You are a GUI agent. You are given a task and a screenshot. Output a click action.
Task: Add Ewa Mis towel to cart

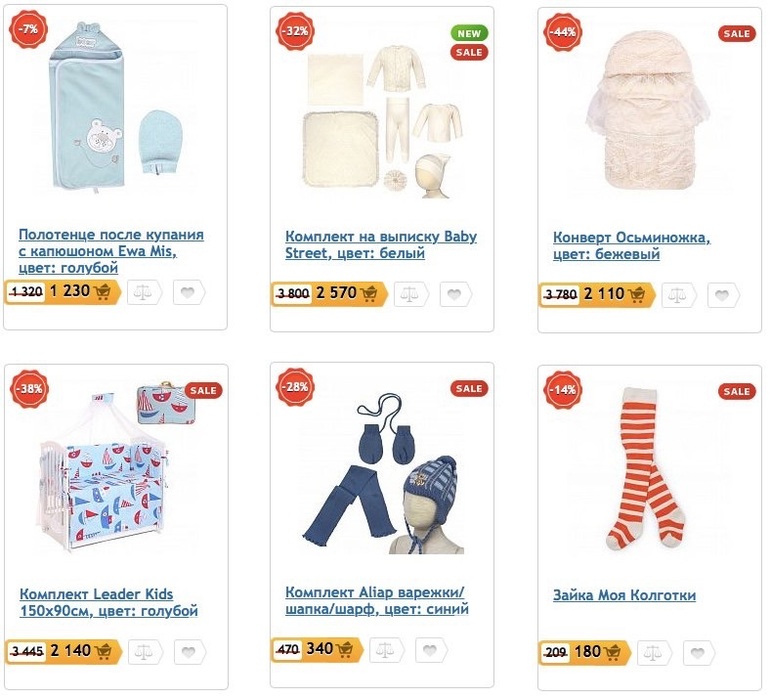click(106, 292)
